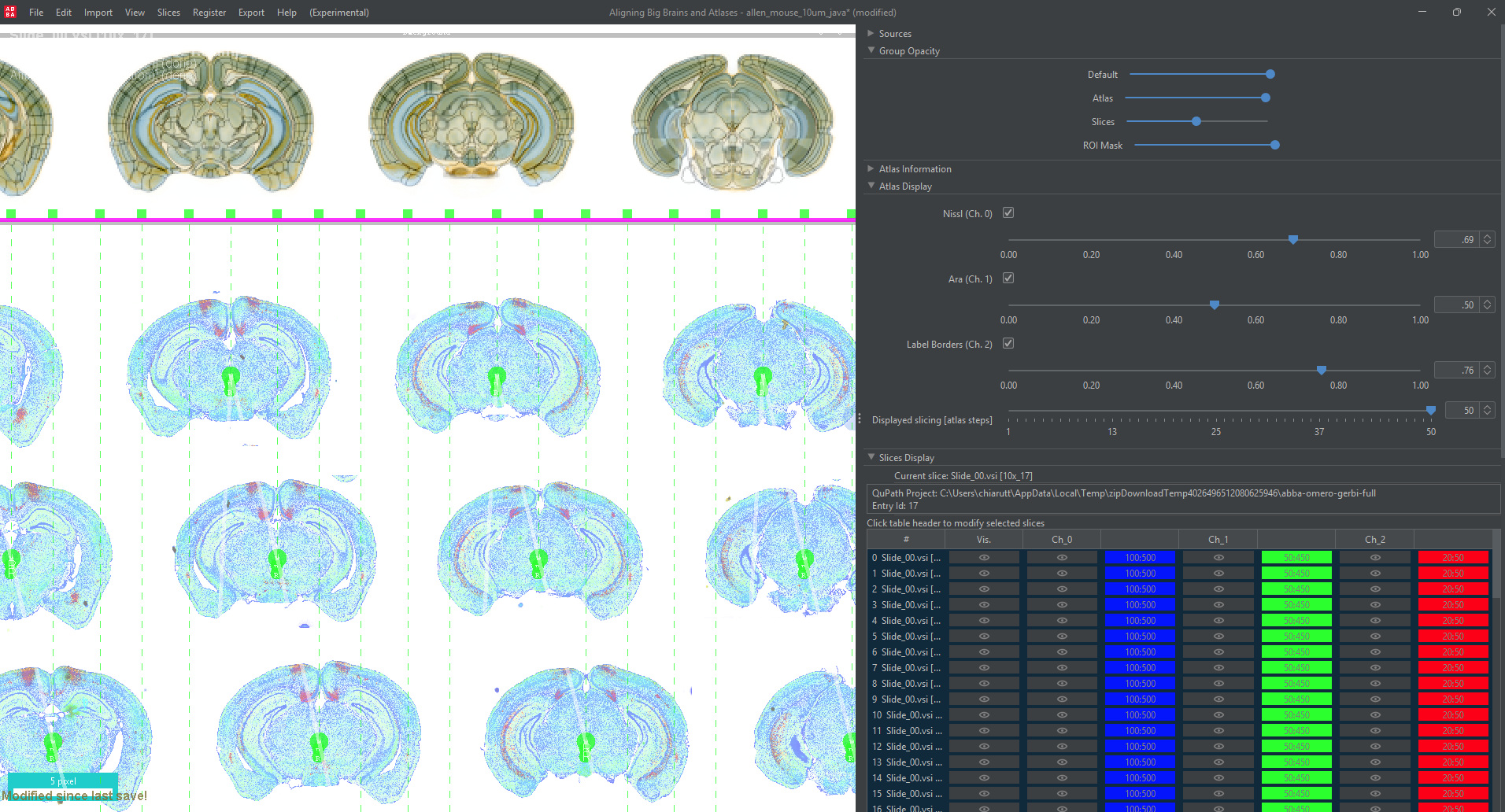1505x812 pixels.
Task: Click the ABBA application logo icon
Action: coord(10,12)
